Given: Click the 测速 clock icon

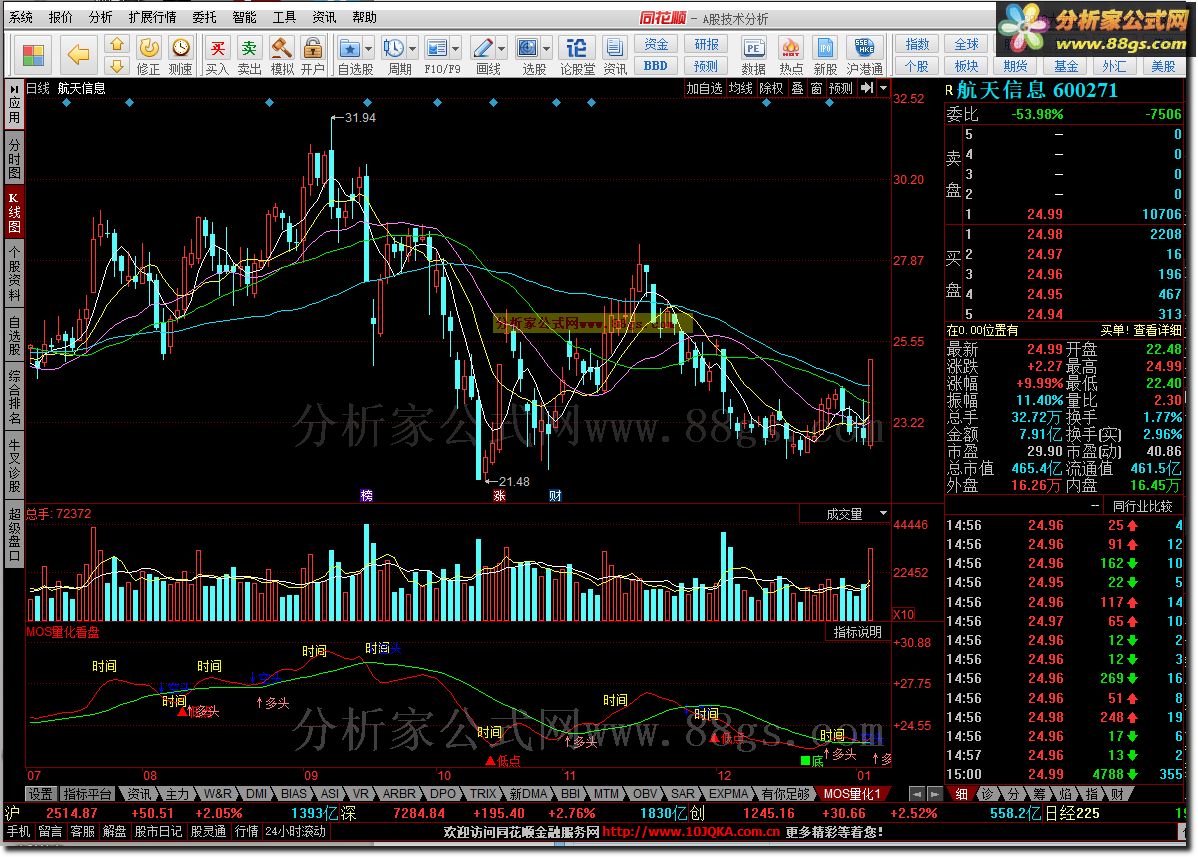Looking at the screenshot, I should point(181,48).
